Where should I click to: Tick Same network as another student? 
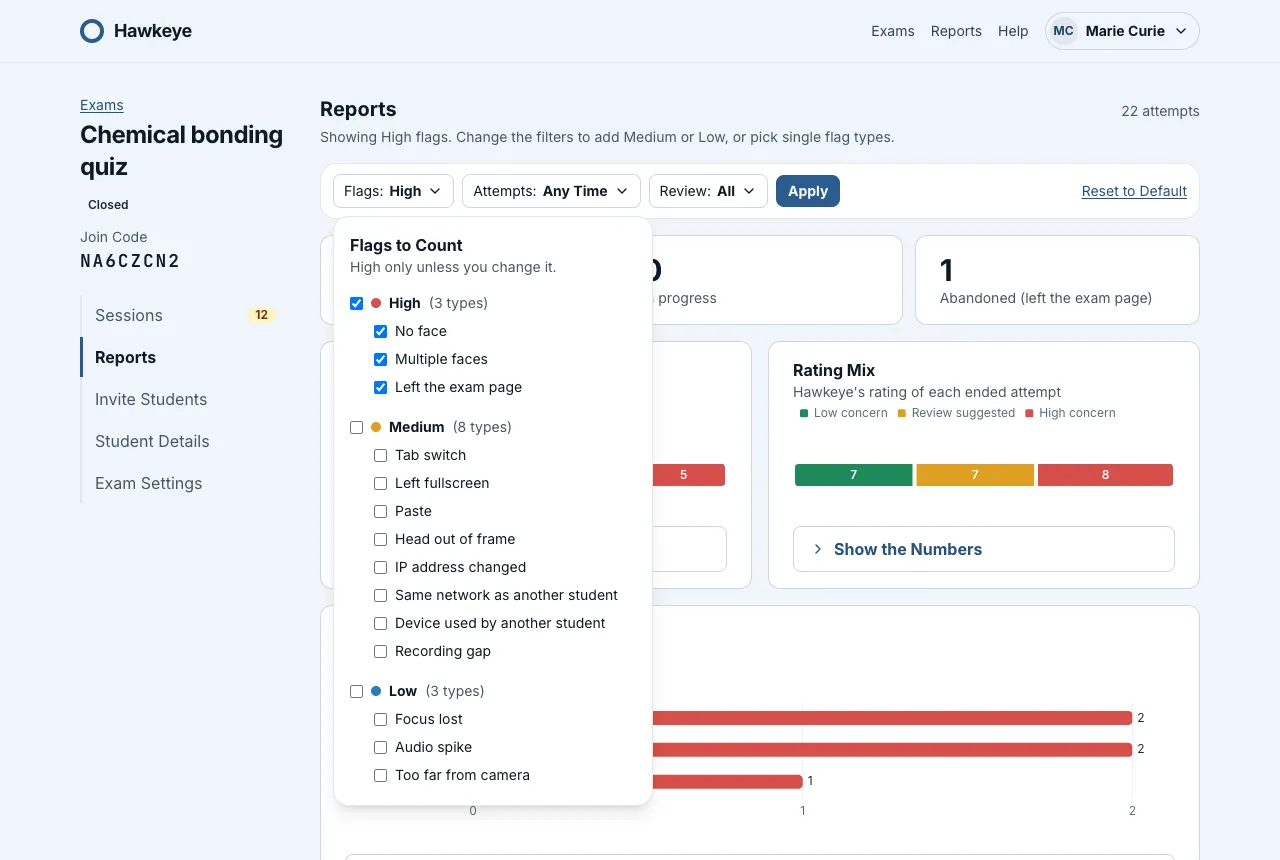tap(381, 595)
